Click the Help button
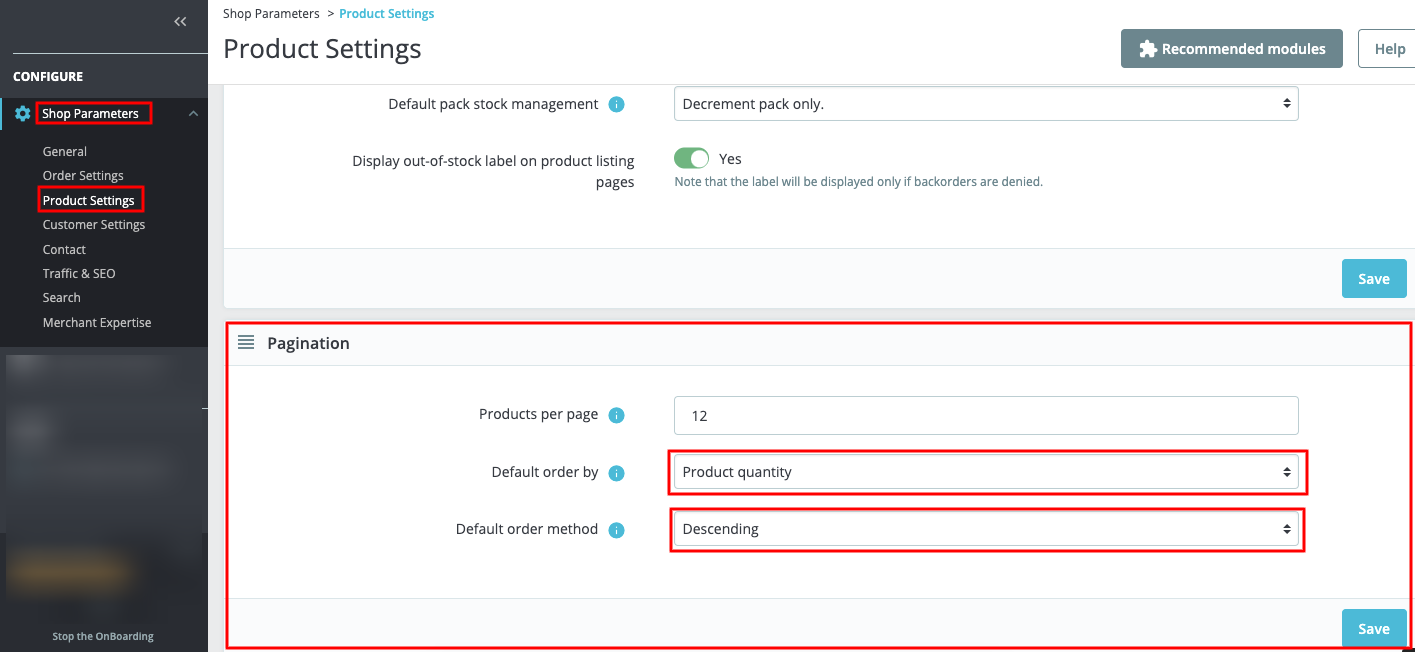 (x=1389, y=49)
